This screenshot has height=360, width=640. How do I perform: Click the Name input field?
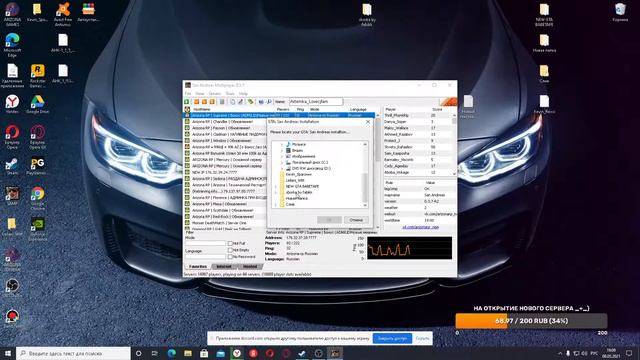(x=316, y=101)
